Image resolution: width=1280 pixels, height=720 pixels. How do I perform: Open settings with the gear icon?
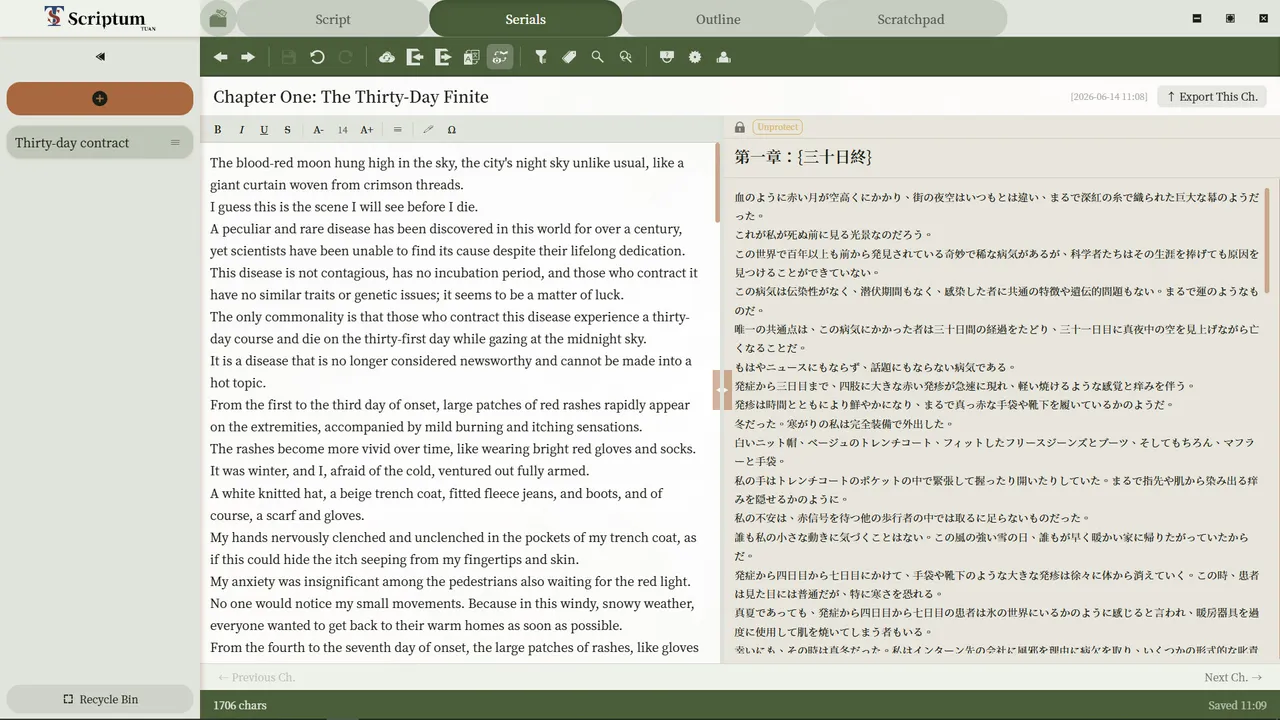pos(695,57)
